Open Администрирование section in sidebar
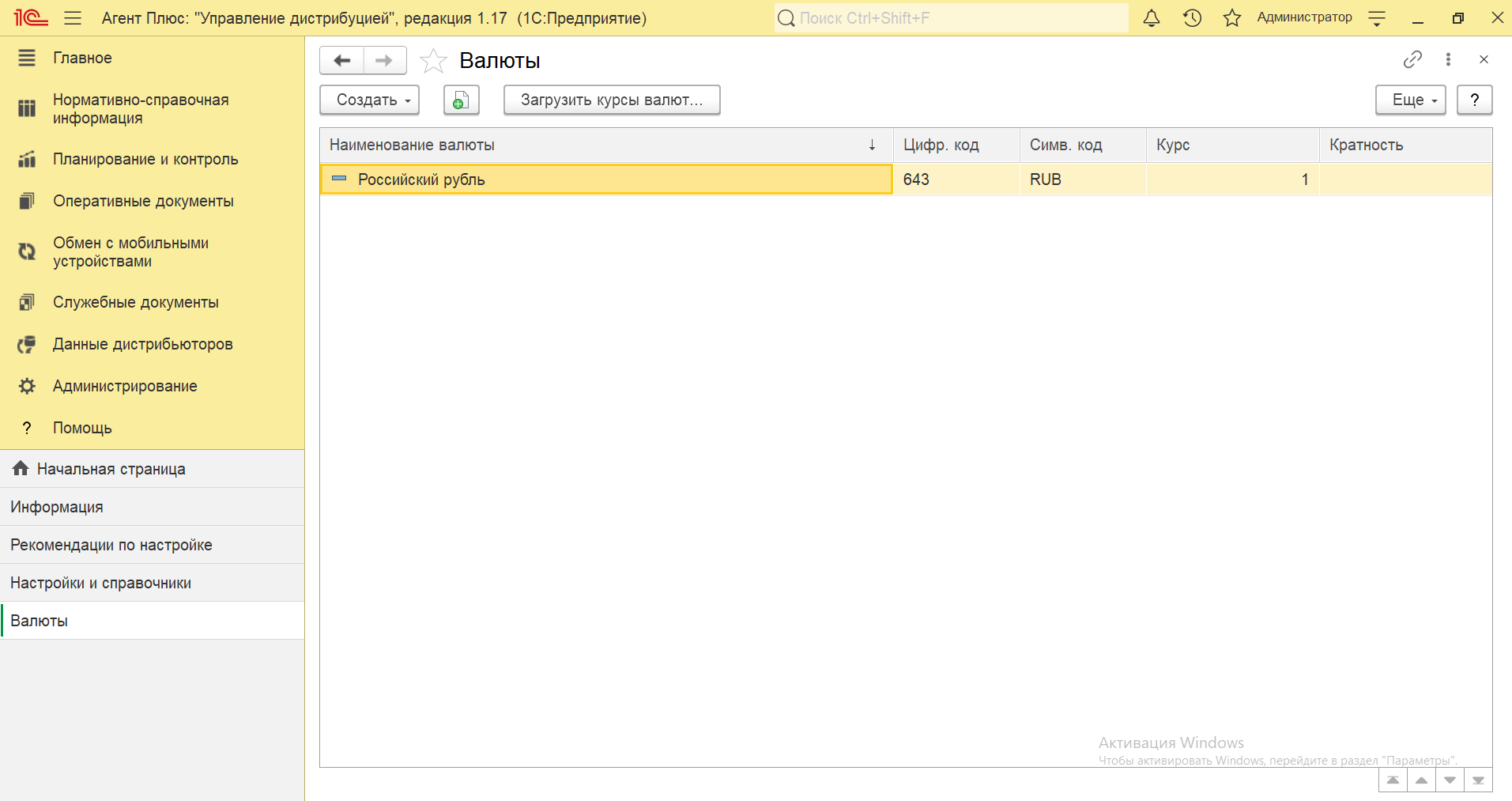The image size is (1512, 801). (x=125, y=386)
